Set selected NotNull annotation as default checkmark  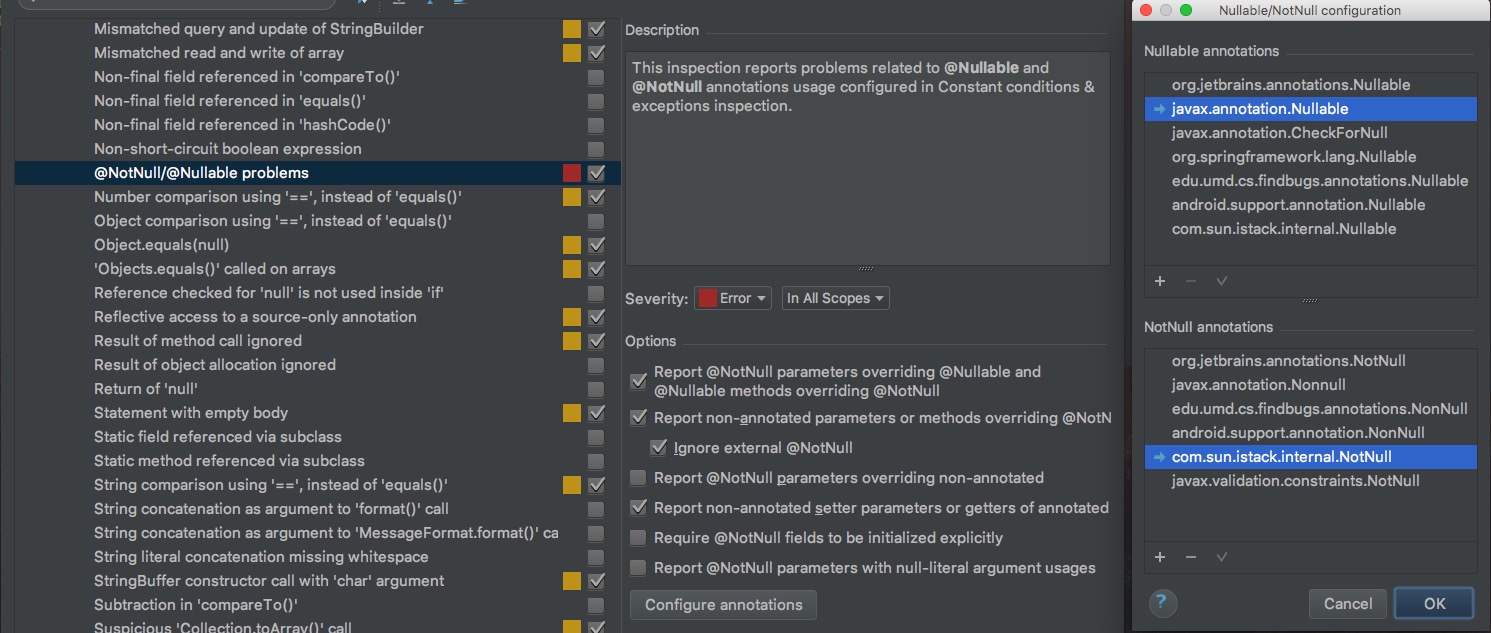coord(1221,557)
